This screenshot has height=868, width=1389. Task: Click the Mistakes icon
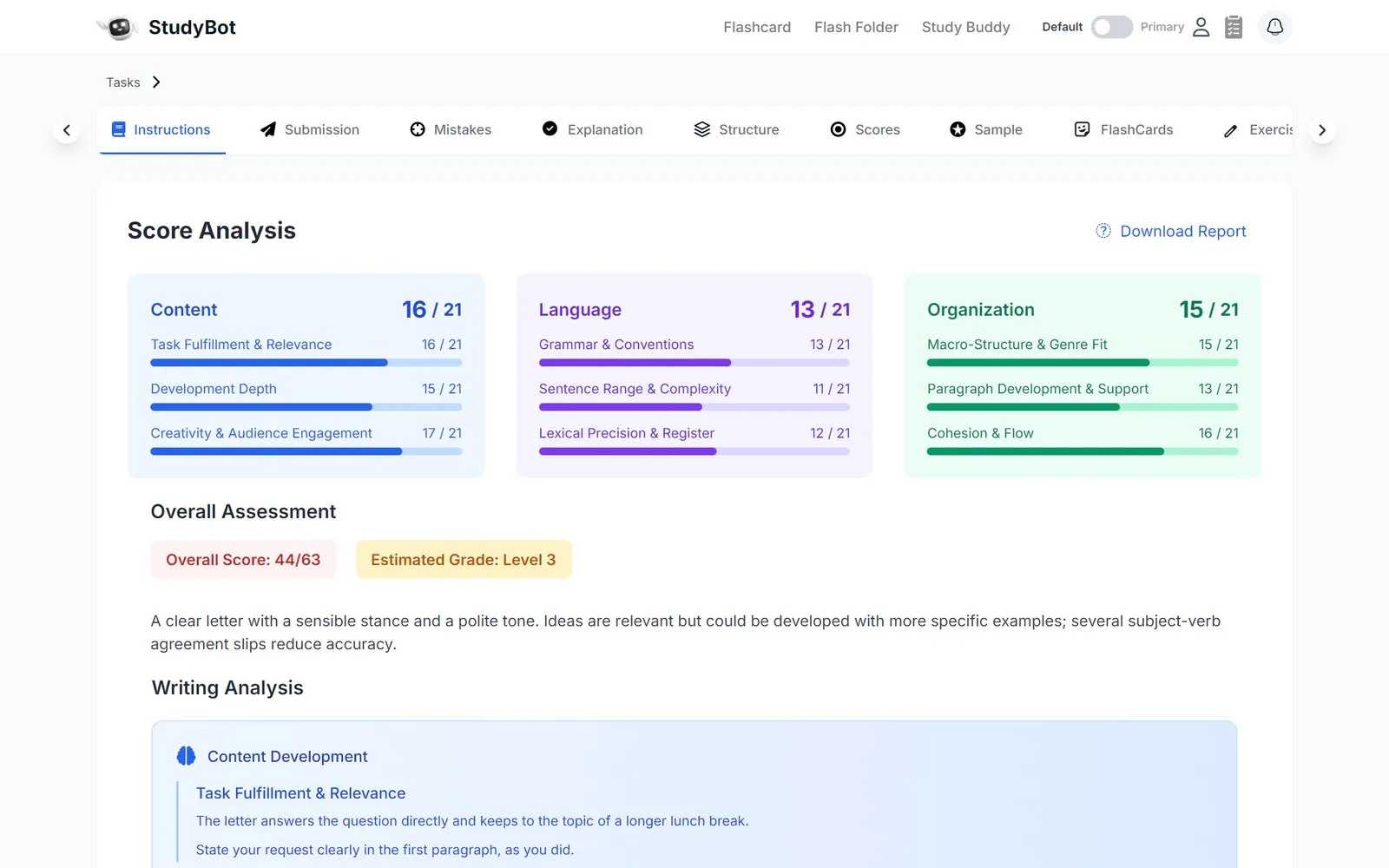coord(418,129)
